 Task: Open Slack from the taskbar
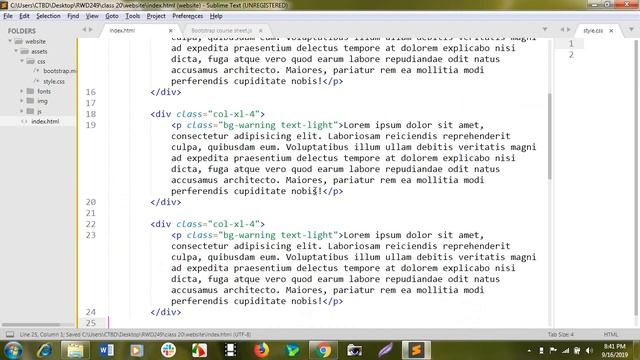point(168,350)
